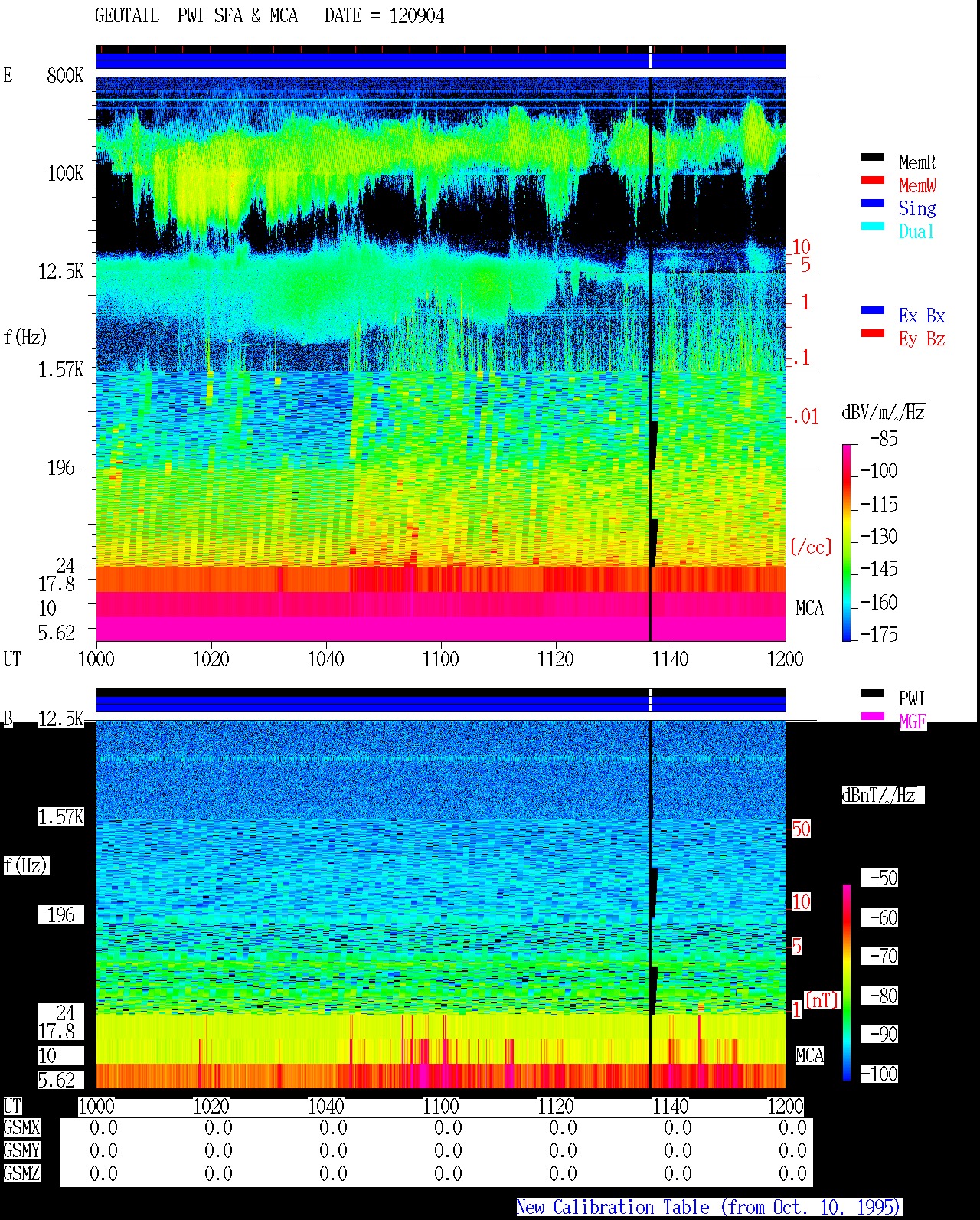Image resolution: width=980 pixels, height=1220 pixels.
Task: Click the "Ey Bz" legend label
Action: point(922,339)
